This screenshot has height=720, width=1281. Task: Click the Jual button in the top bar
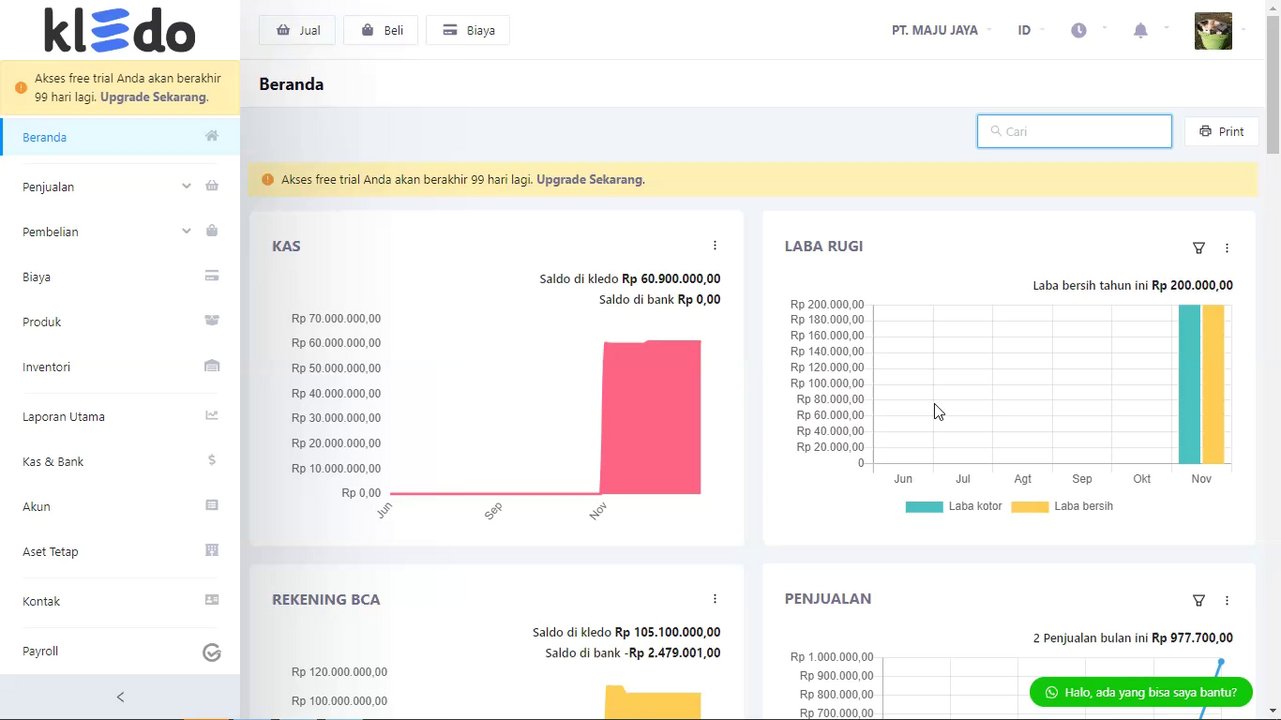(297, 30)
